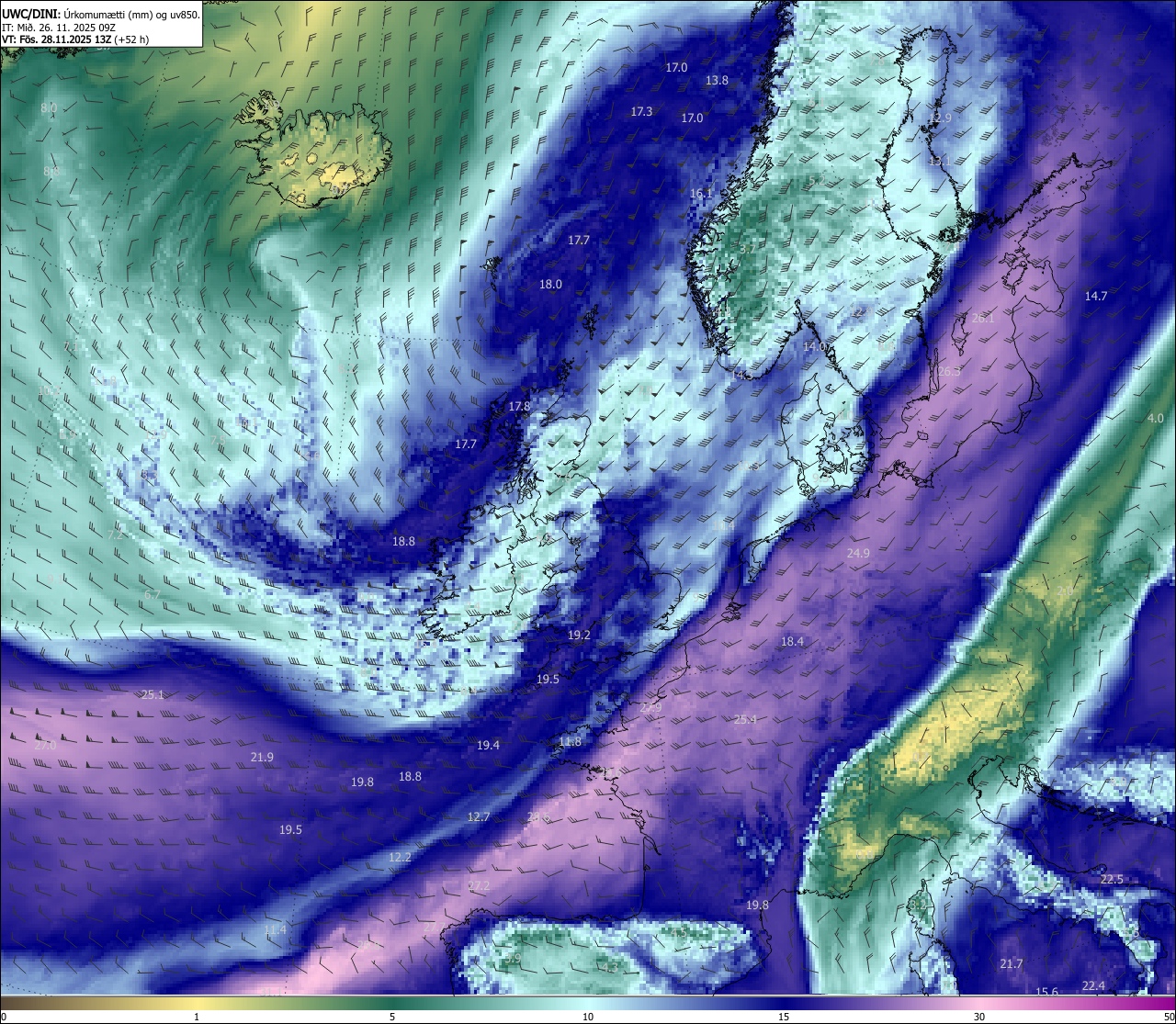Click the 10 tick on the colour scale
The width and height of the screenshot is (1176, 1024).
pos(588,1017)
